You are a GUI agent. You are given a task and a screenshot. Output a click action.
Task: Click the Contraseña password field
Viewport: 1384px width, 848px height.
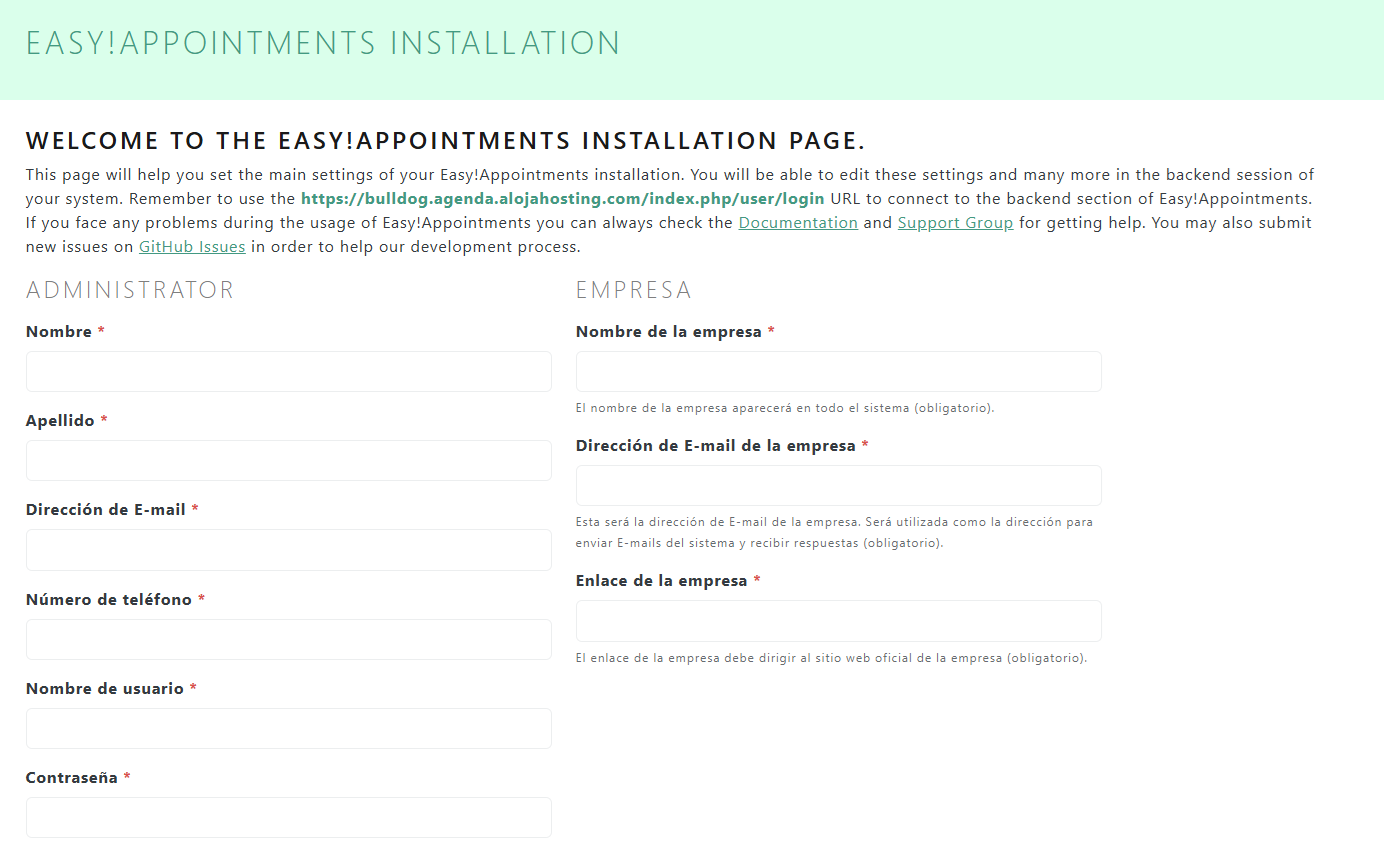tap(288, 817)
